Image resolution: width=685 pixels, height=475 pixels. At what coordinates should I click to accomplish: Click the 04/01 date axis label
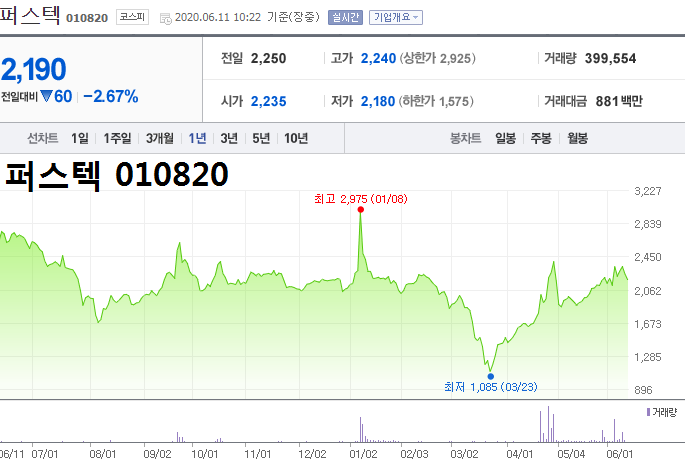click(x=519, y=454)
